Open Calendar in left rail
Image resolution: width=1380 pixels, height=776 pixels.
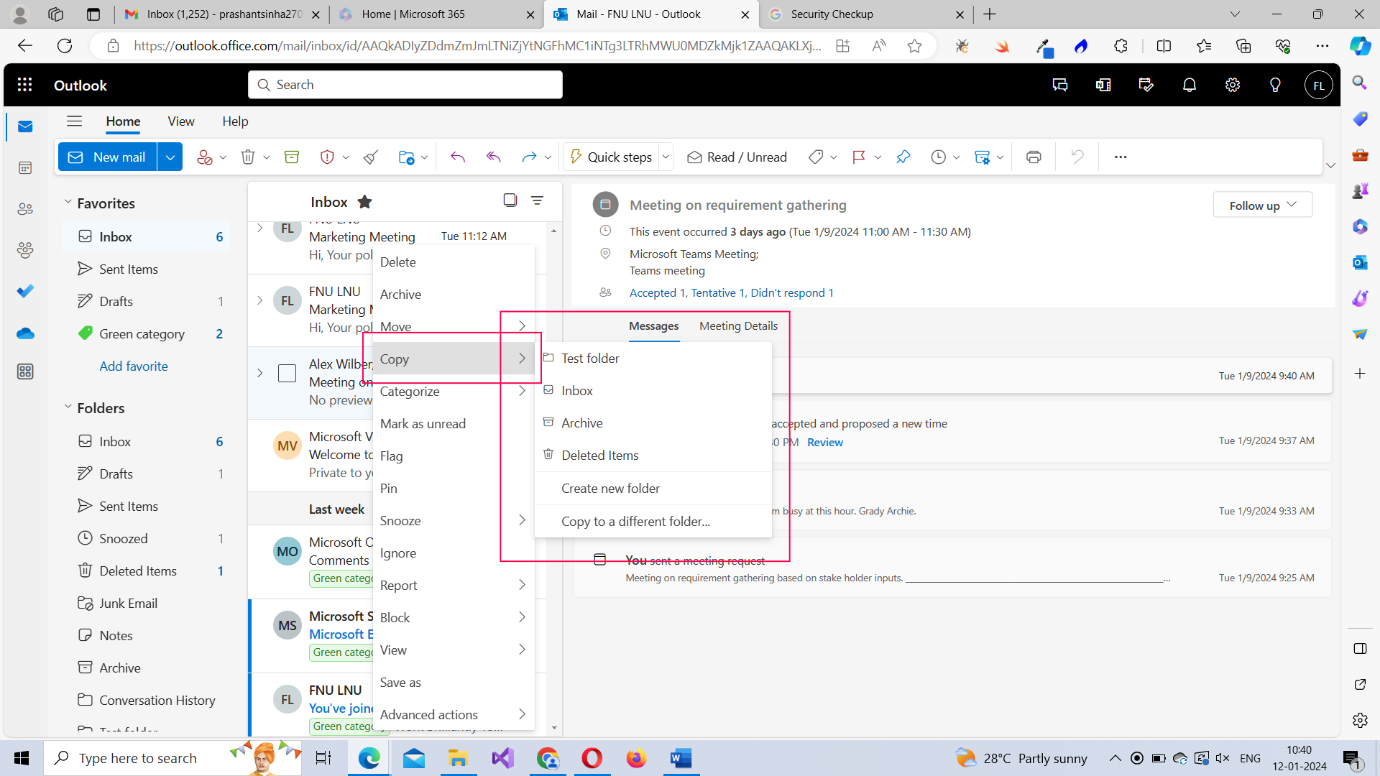point(25,168)
